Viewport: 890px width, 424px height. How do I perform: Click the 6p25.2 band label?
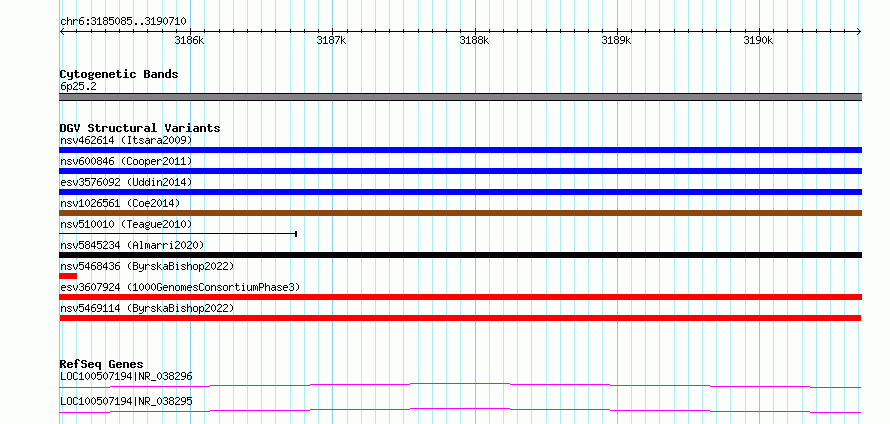click(78, 86)
